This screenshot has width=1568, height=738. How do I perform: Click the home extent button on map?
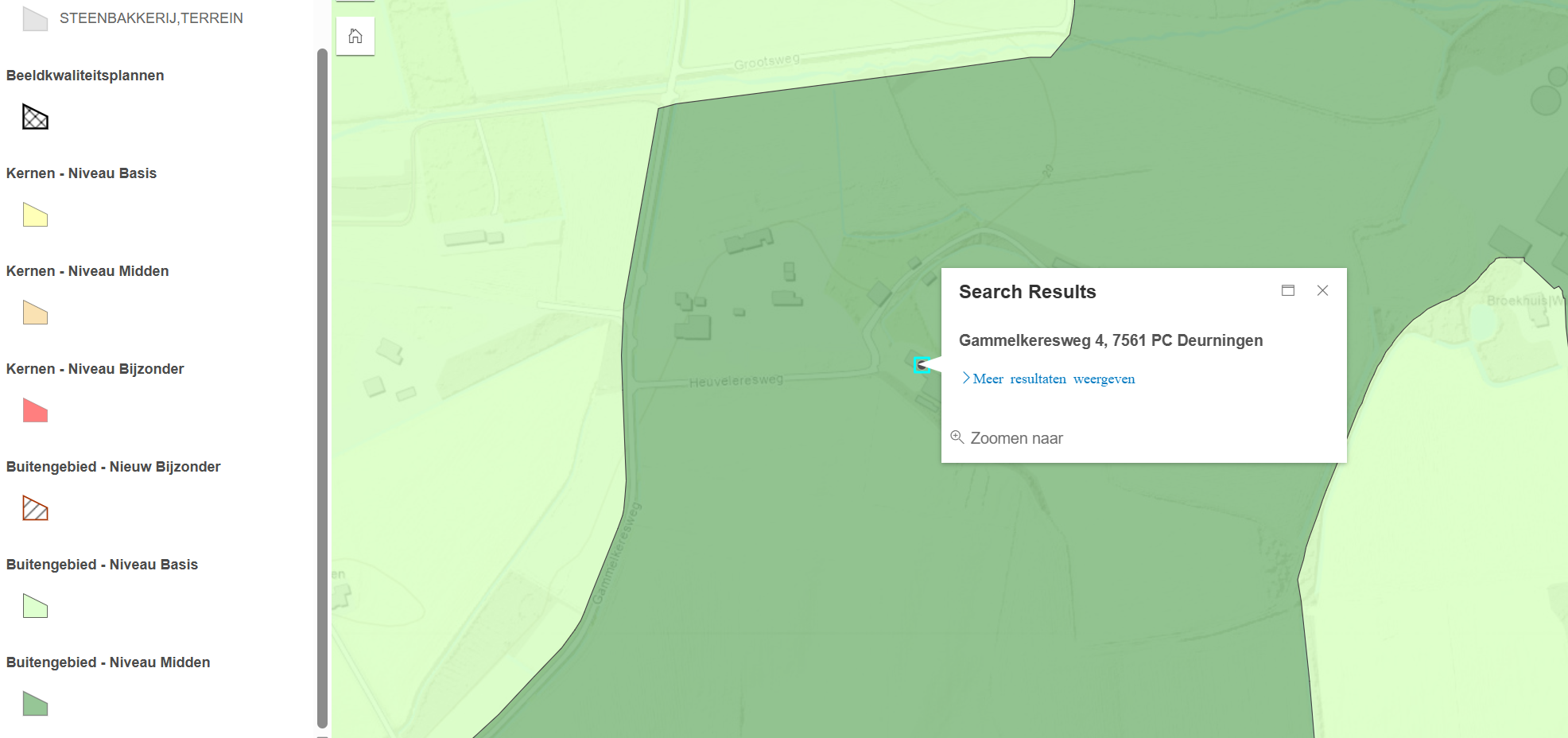tap(355, 37)
